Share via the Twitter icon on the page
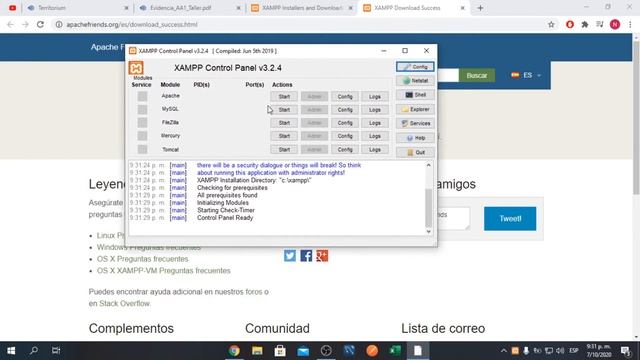The height and width of the screenshot is (360, 640). point(290,256)
